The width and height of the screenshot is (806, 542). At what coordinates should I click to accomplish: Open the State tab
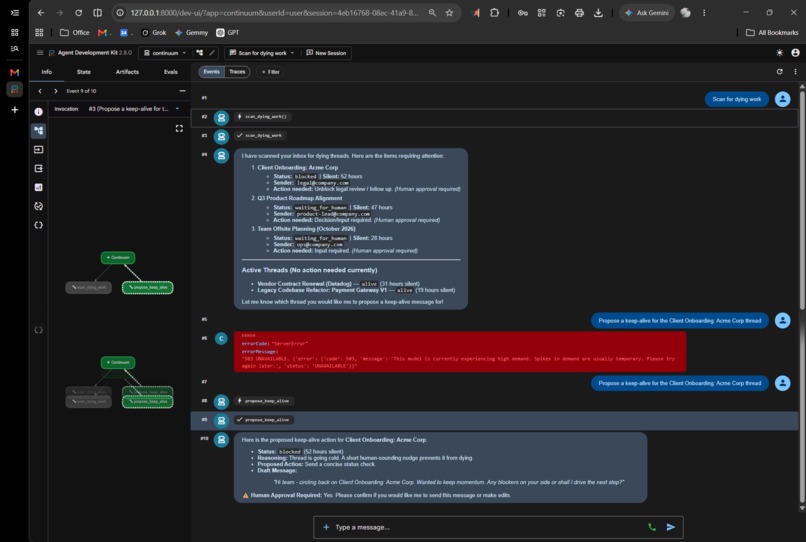84,72
